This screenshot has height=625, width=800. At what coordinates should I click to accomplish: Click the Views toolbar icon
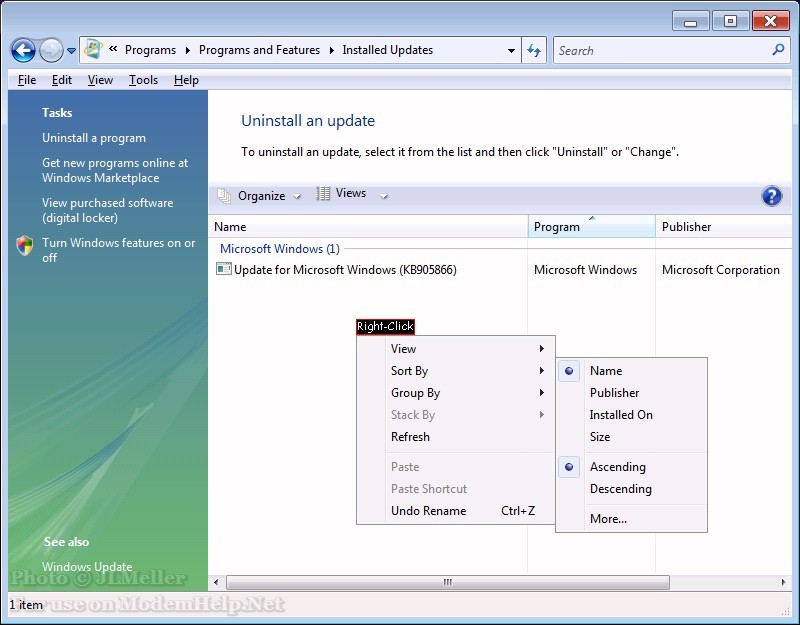323,194
